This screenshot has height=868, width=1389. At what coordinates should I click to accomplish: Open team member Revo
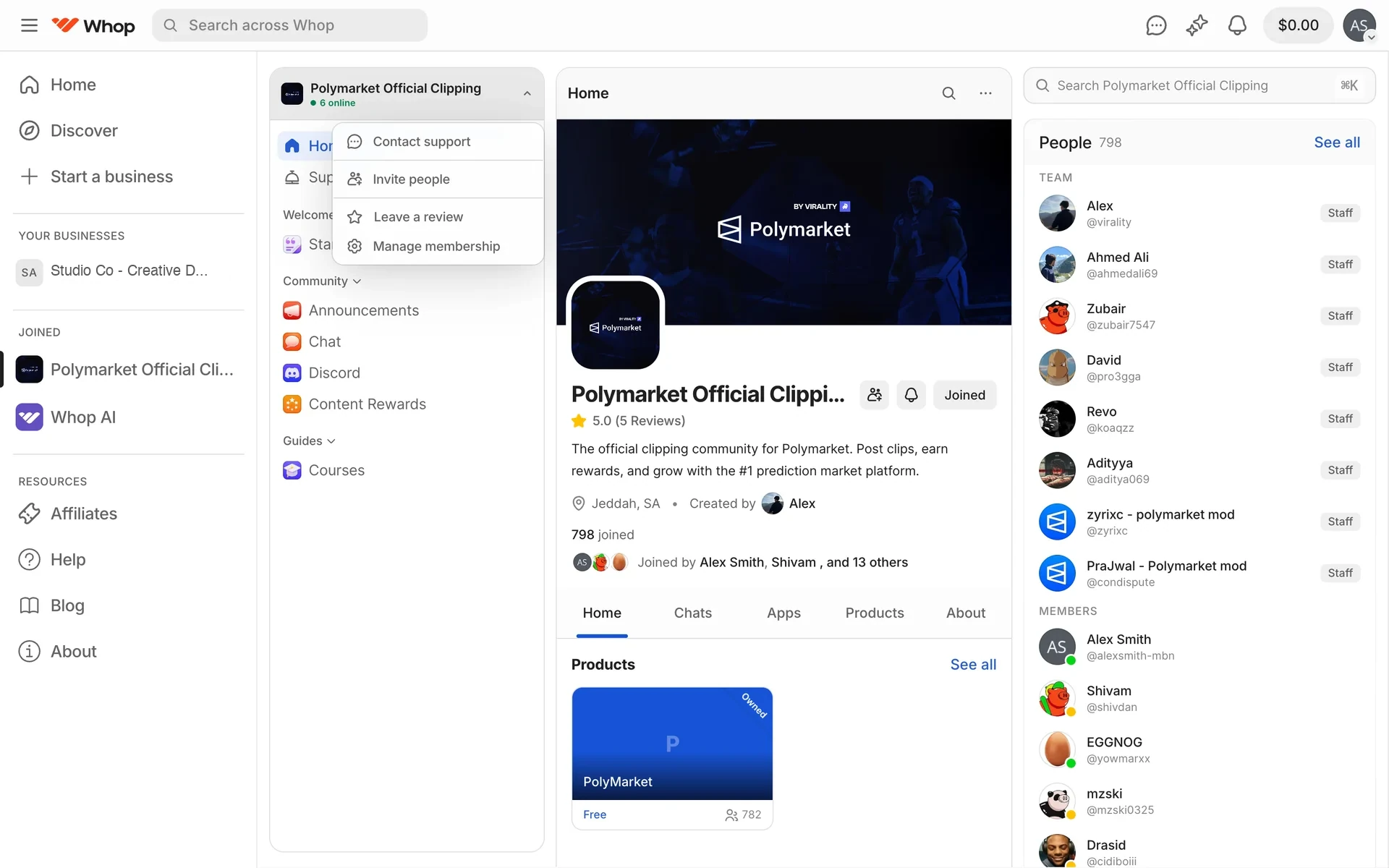(1199, 419)
